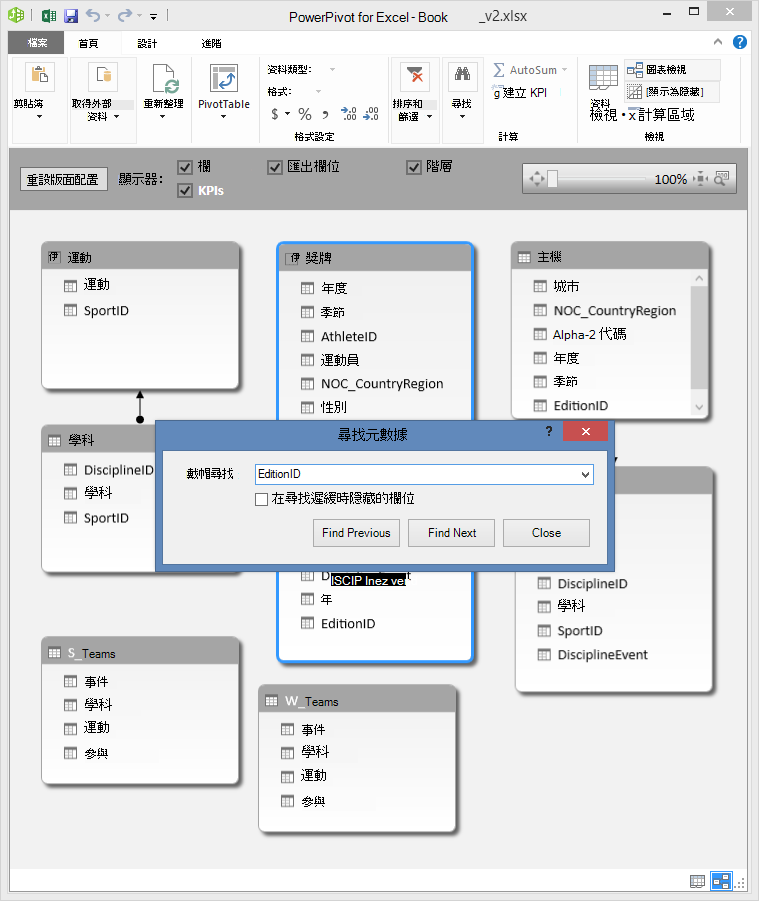Click the Save icon in title bar
The image size is (759, 901).
71,16
